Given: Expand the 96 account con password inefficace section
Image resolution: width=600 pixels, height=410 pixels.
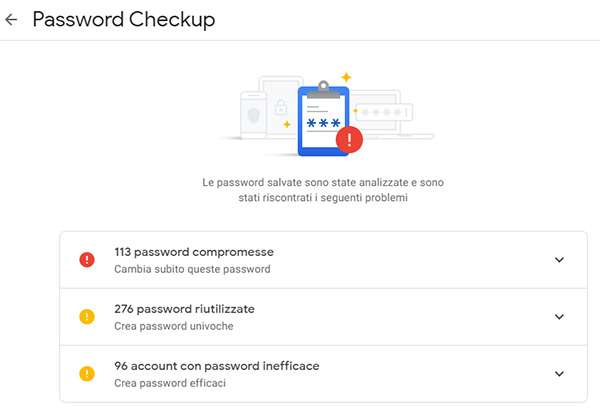Looking at the screenshot, I should click(x=559, y=374).
